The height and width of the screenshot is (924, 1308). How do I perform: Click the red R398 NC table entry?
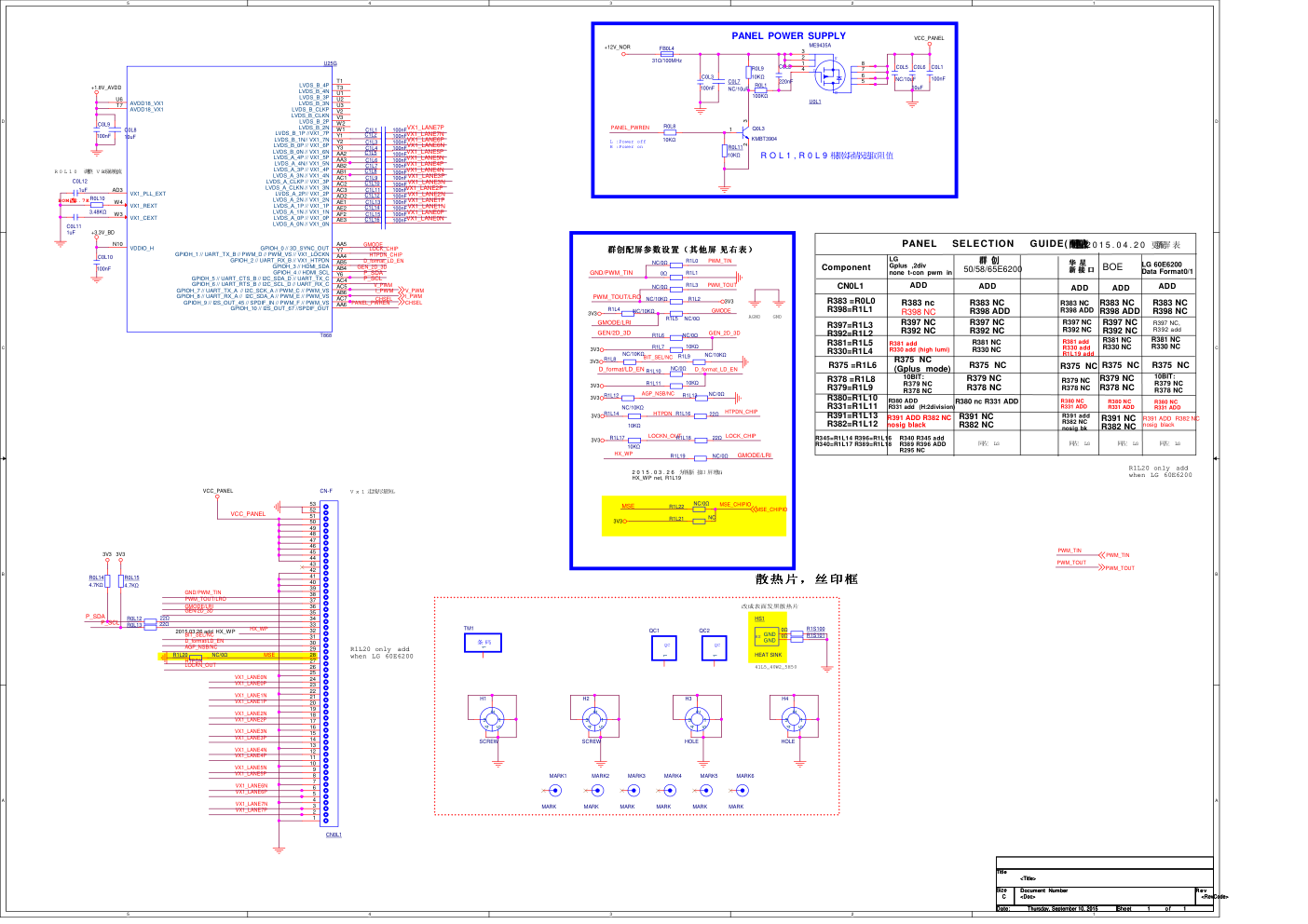[x=918, y=312]
